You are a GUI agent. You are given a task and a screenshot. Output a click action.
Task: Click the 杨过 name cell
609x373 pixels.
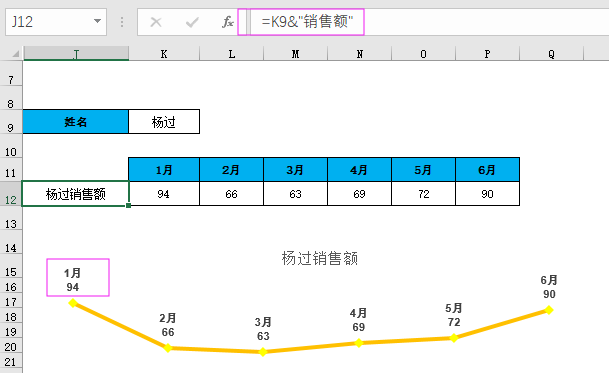[164, 122]
